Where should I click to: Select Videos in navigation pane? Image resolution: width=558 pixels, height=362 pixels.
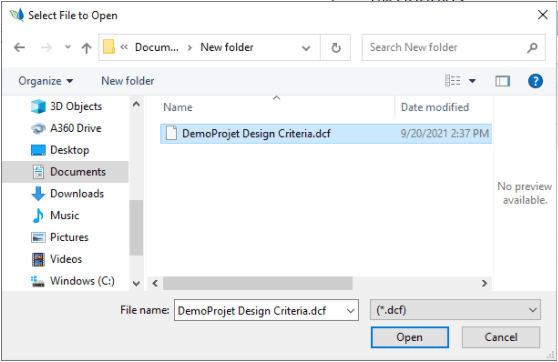[57, 259]
